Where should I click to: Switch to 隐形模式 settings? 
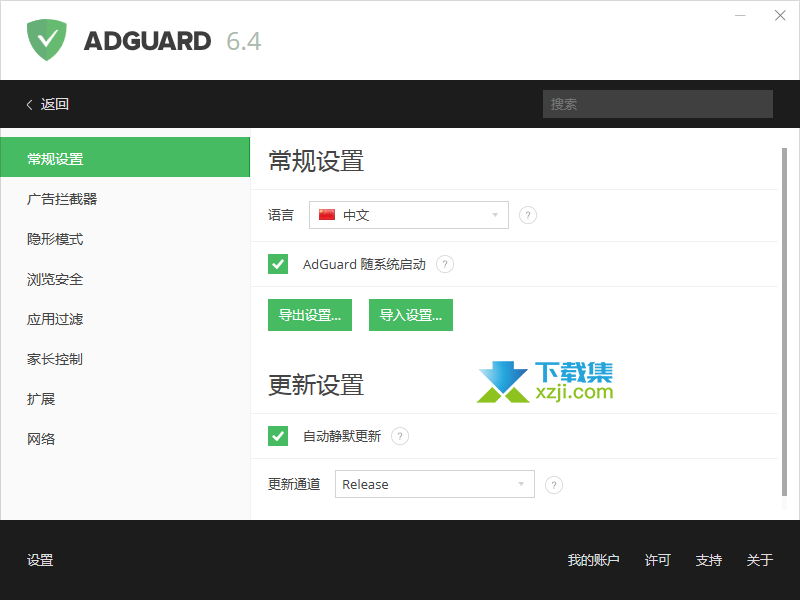tap(55, 239)
